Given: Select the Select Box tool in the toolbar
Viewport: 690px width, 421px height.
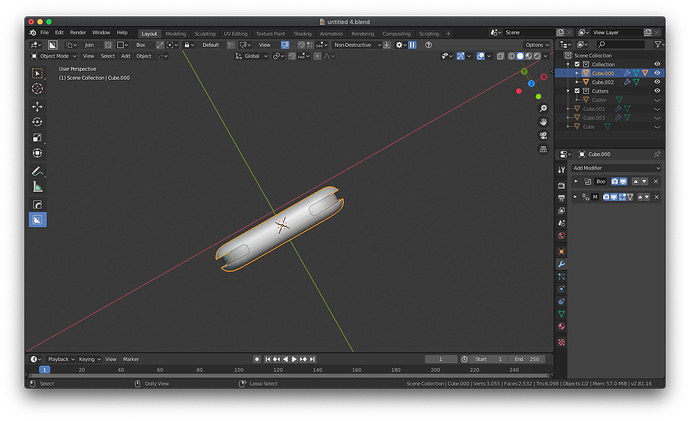Looking at the screenshot, I should [37, 73].
